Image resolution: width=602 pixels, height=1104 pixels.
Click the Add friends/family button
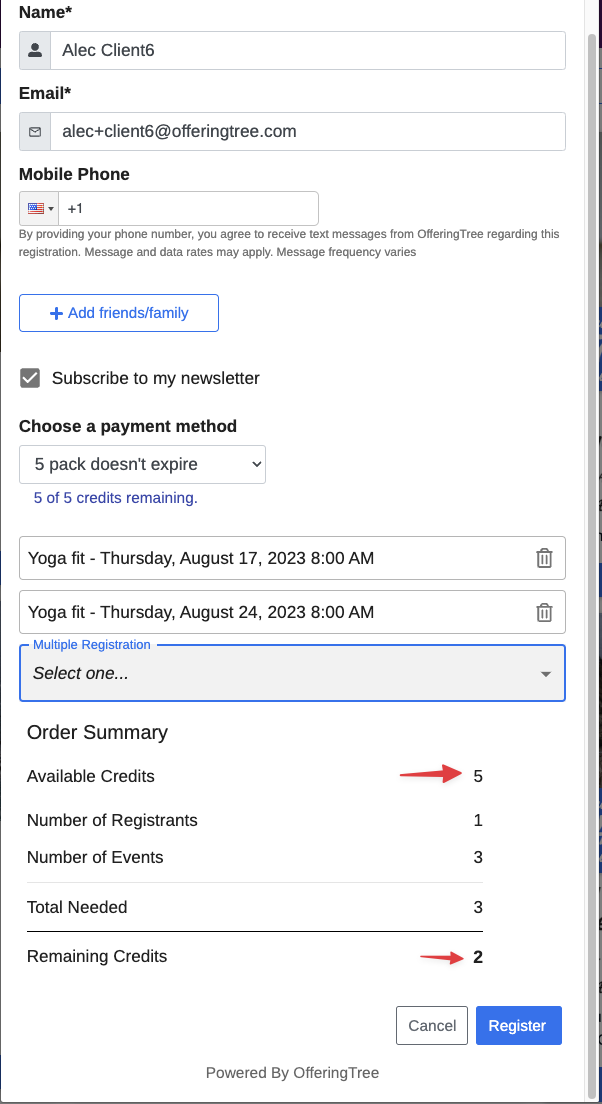[x=119, y=313]
